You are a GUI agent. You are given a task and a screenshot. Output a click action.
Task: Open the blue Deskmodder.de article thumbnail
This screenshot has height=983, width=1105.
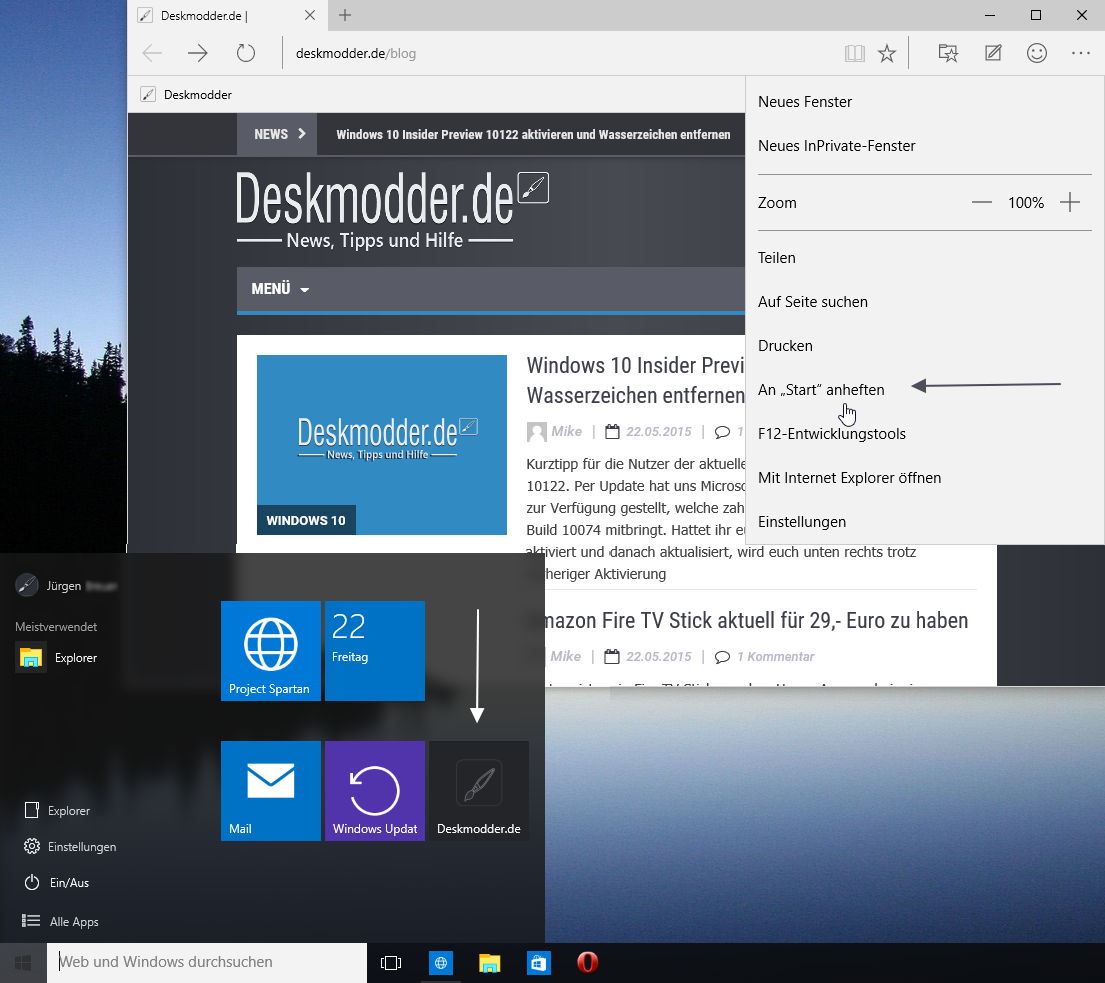382,445
